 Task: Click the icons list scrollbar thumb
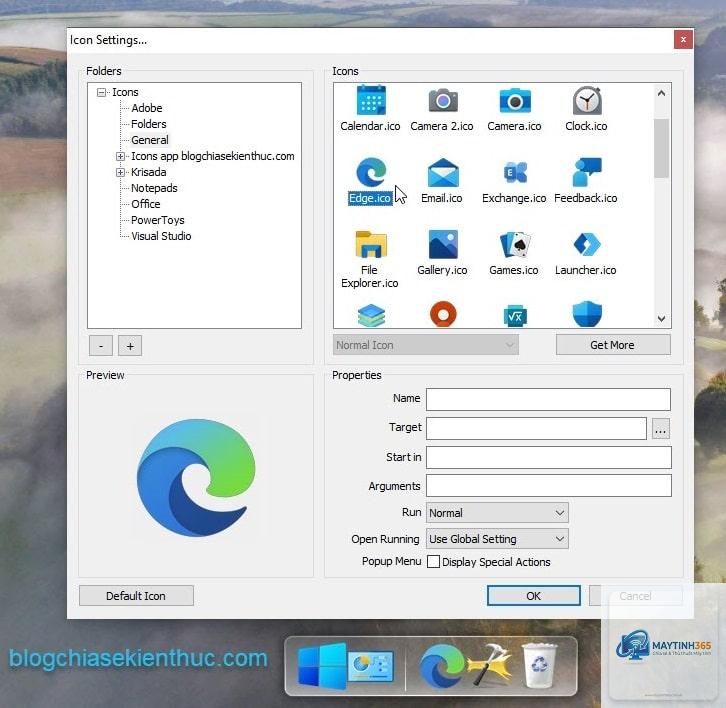[661, 148]
